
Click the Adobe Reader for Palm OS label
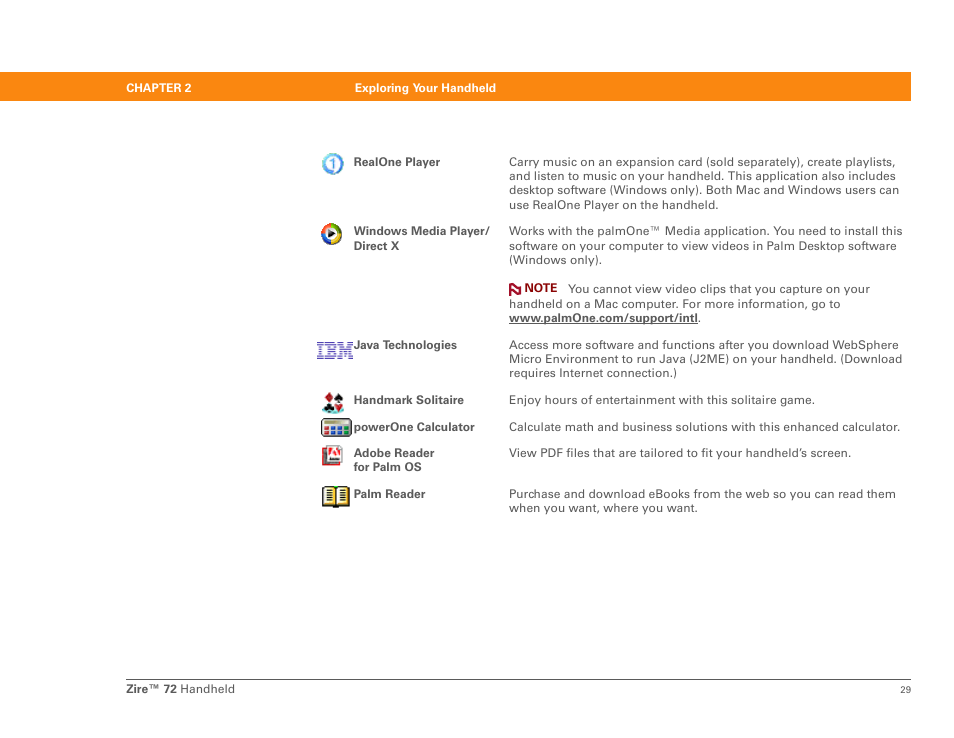pyautogui.click(x=393, y=460)
